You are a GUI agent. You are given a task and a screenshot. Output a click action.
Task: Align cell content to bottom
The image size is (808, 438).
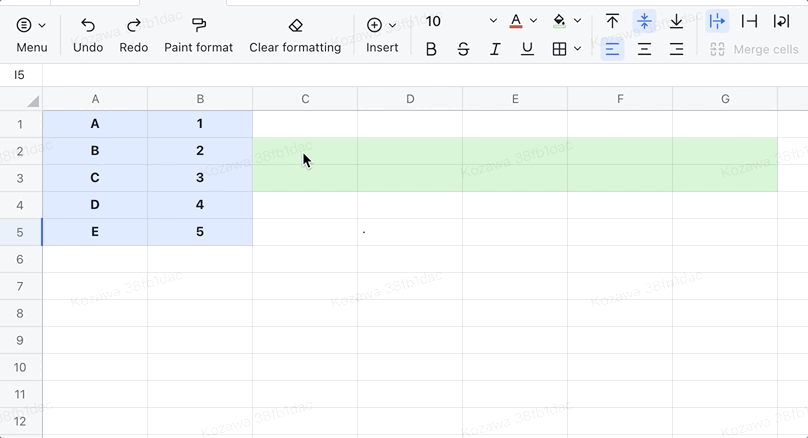pos(677,21)
